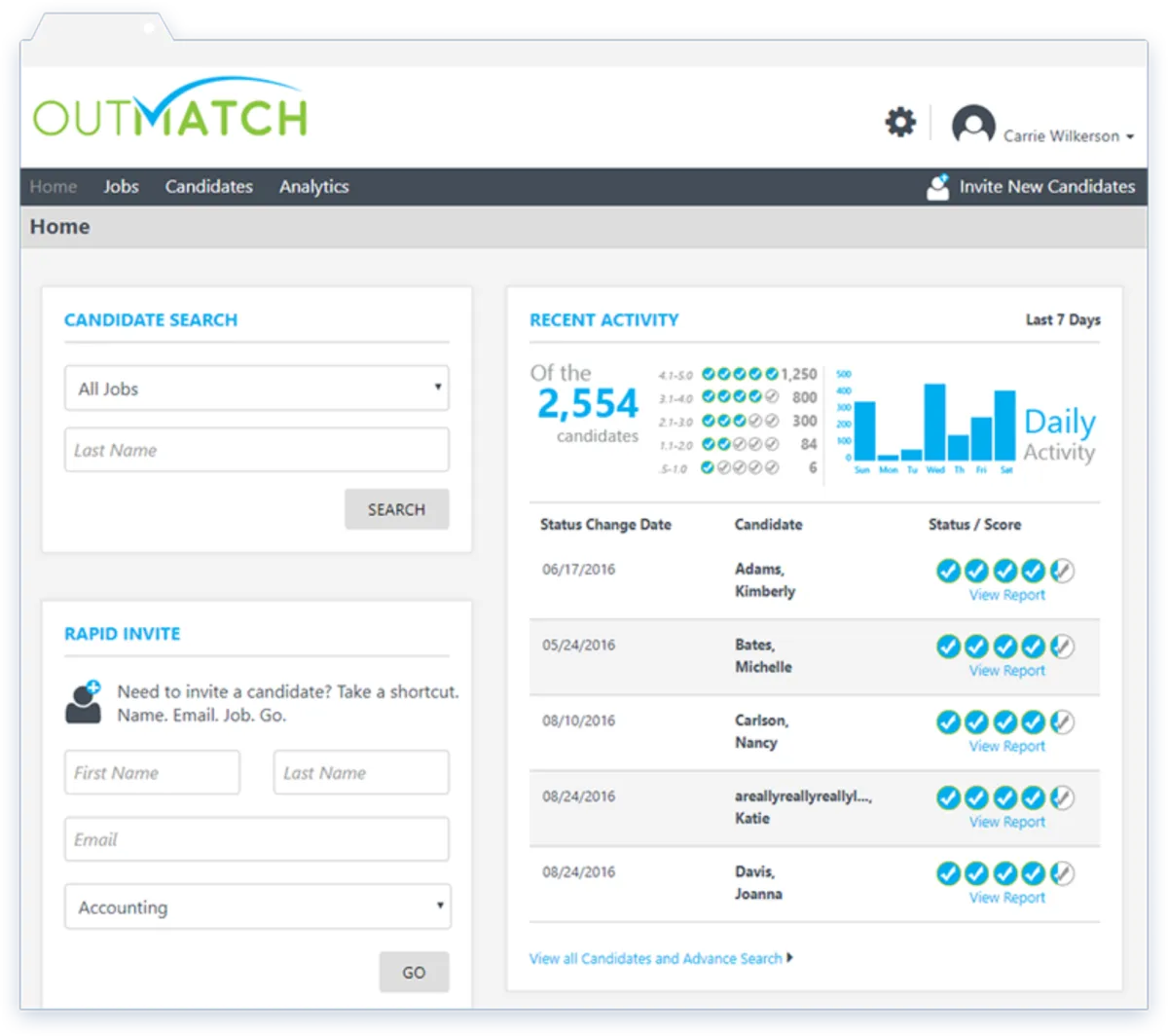This screenshot has width=1168, height=1036.
Task: View Report for Davis, Joanna
Action: point(1006,898)
